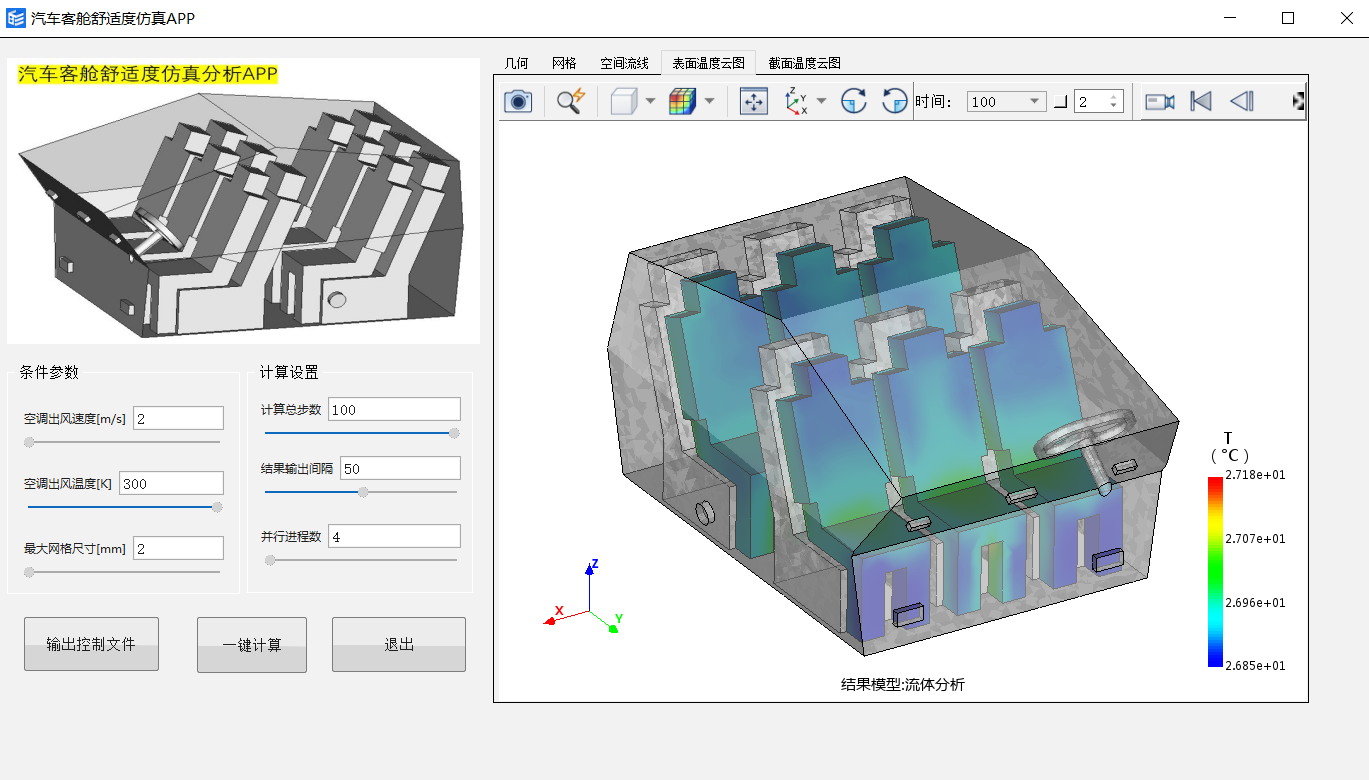Click the camera snapshot icon in toolbar
This screenshot has height=780, width=1369.
(x=518, y=101)
